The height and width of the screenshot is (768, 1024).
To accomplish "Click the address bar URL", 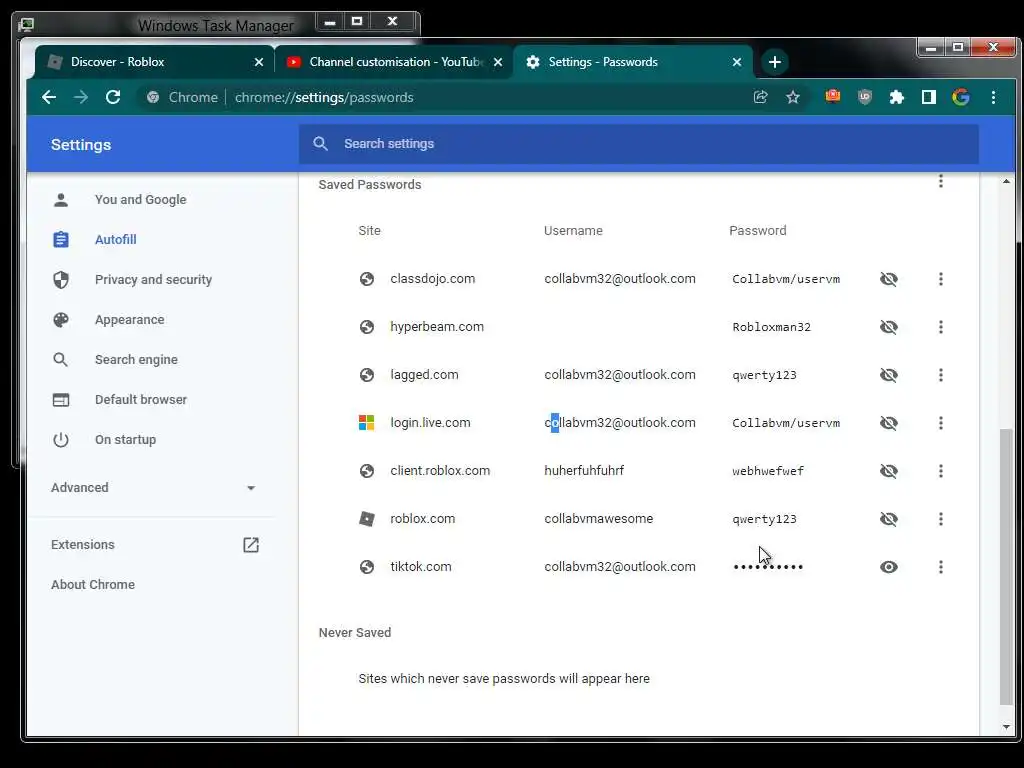I will click(x=324, y=97).
